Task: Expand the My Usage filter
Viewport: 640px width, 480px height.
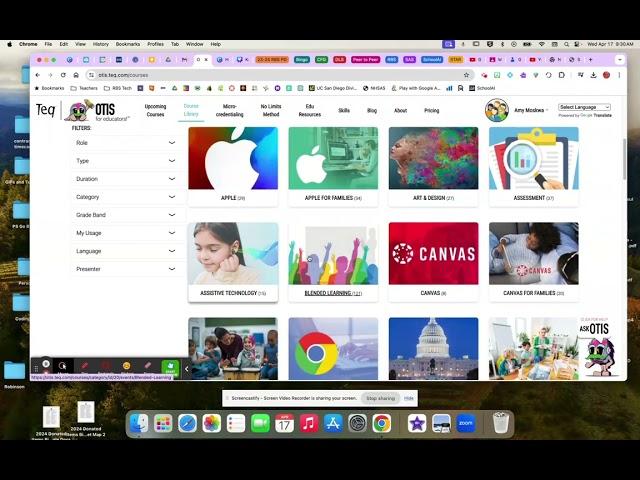Action: point(126,233)
